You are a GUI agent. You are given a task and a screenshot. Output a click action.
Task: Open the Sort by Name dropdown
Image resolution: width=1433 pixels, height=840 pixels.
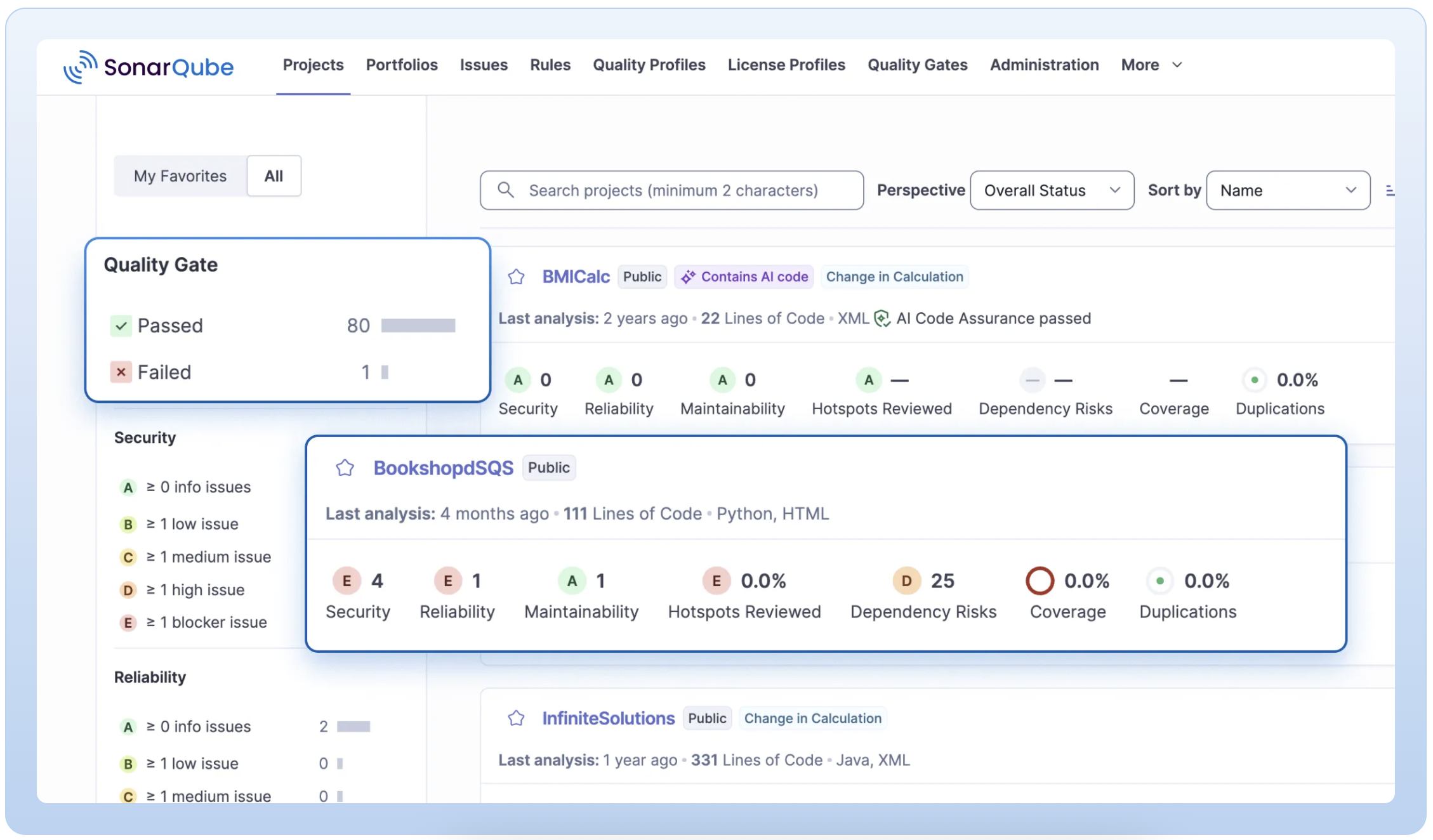(x=1288, y=190)
